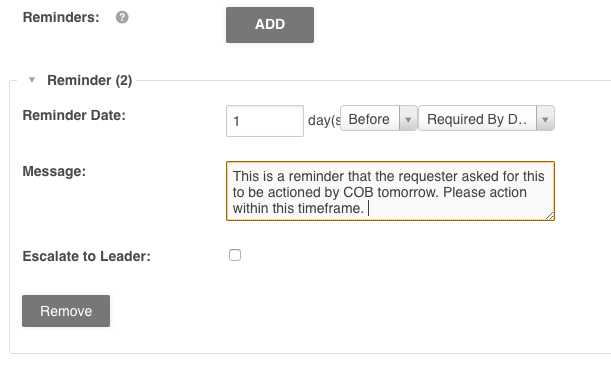
Task: Click arrow on the Before dropdown
Action: click(x=408, y=119)
